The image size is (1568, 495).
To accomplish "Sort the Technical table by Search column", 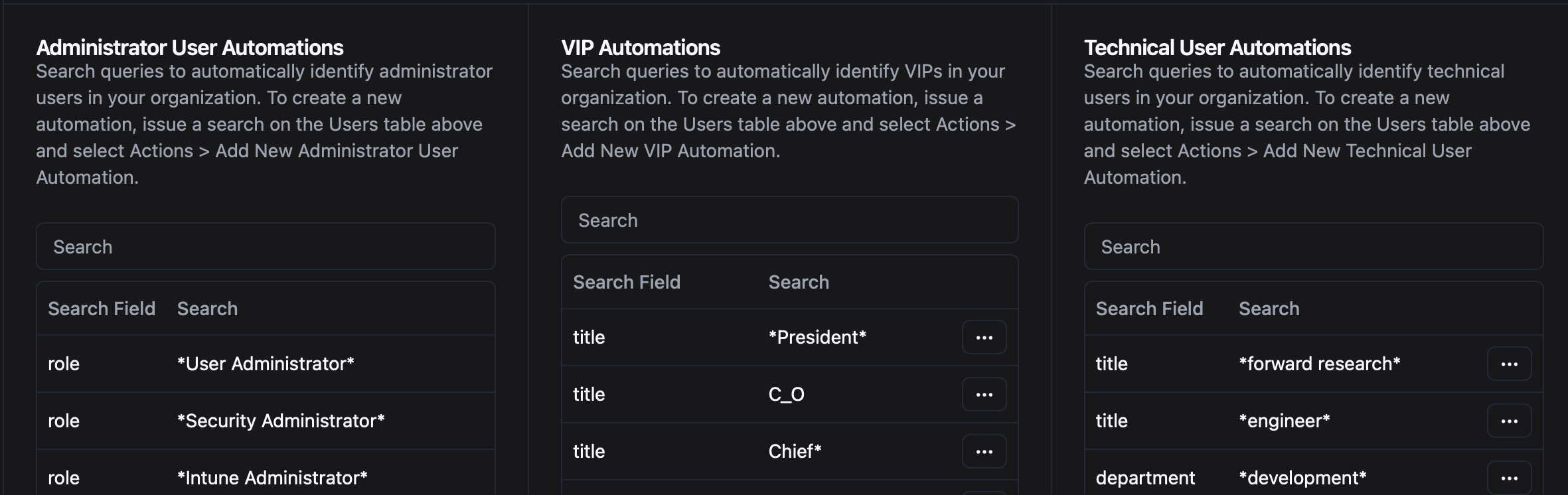I will 1269,308.
